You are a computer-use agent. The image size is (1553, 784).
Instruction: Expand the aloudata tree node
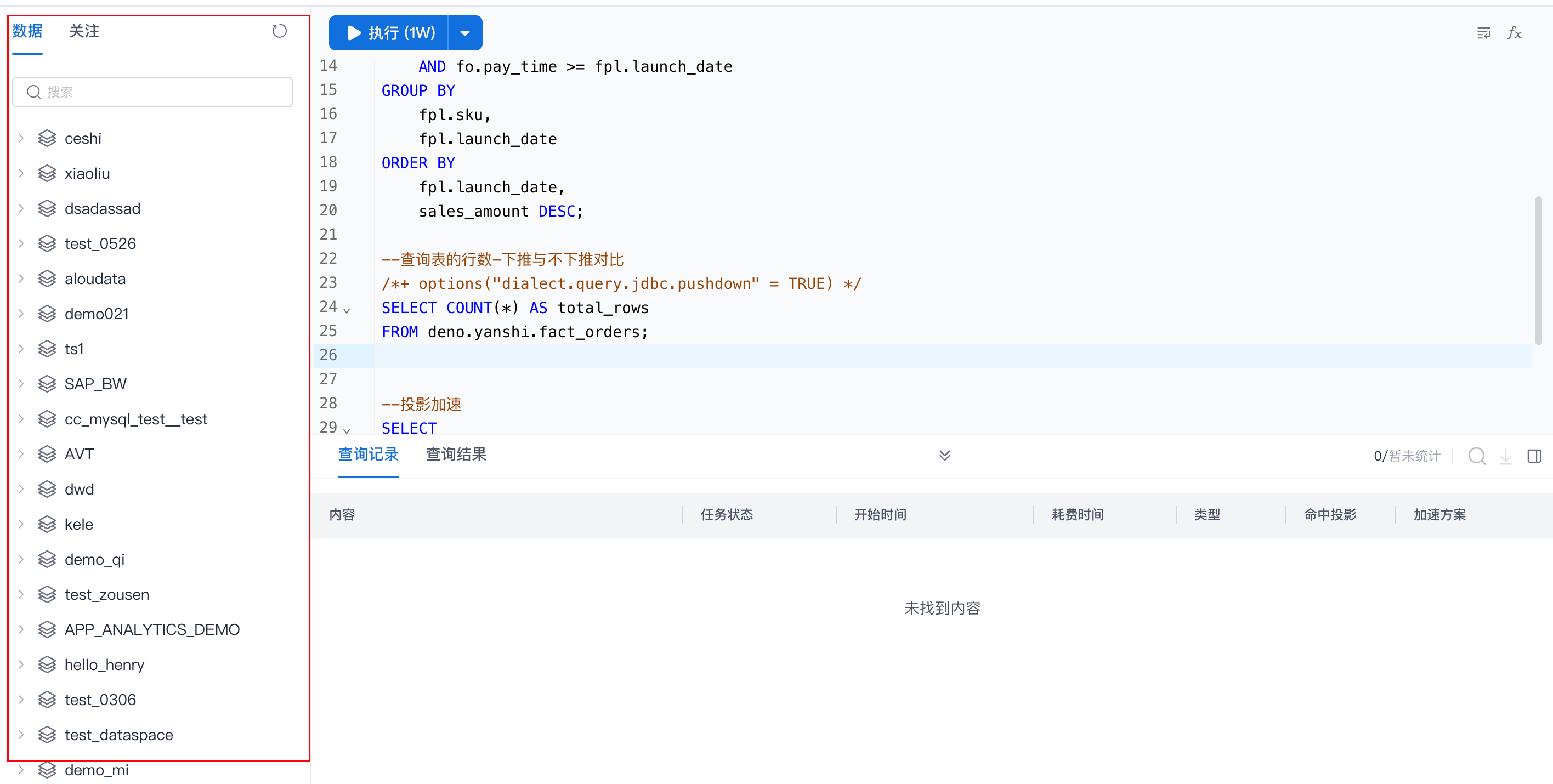pos(22,279)
